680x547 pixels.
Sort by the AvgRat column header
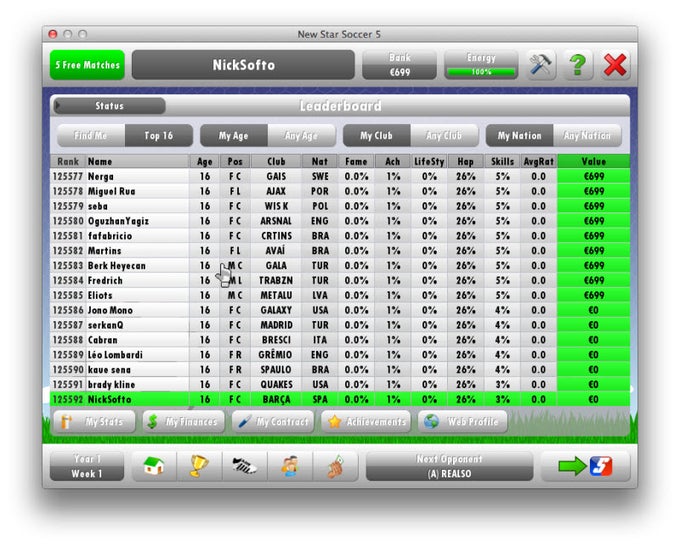(539, 161)
